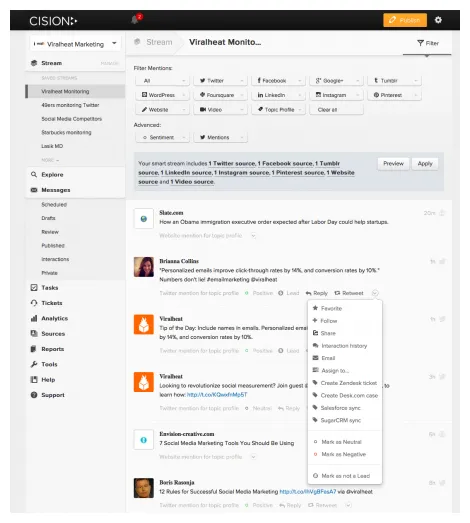Open the Filter funnel tab

(x=428, y=43)
